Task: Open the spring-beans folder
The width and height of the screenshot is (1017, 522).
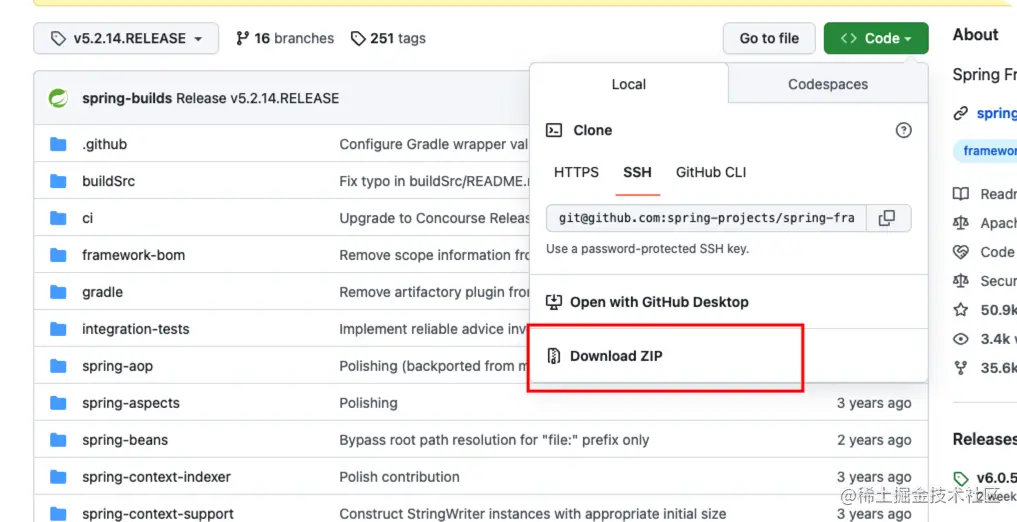Action: point(125,440)
